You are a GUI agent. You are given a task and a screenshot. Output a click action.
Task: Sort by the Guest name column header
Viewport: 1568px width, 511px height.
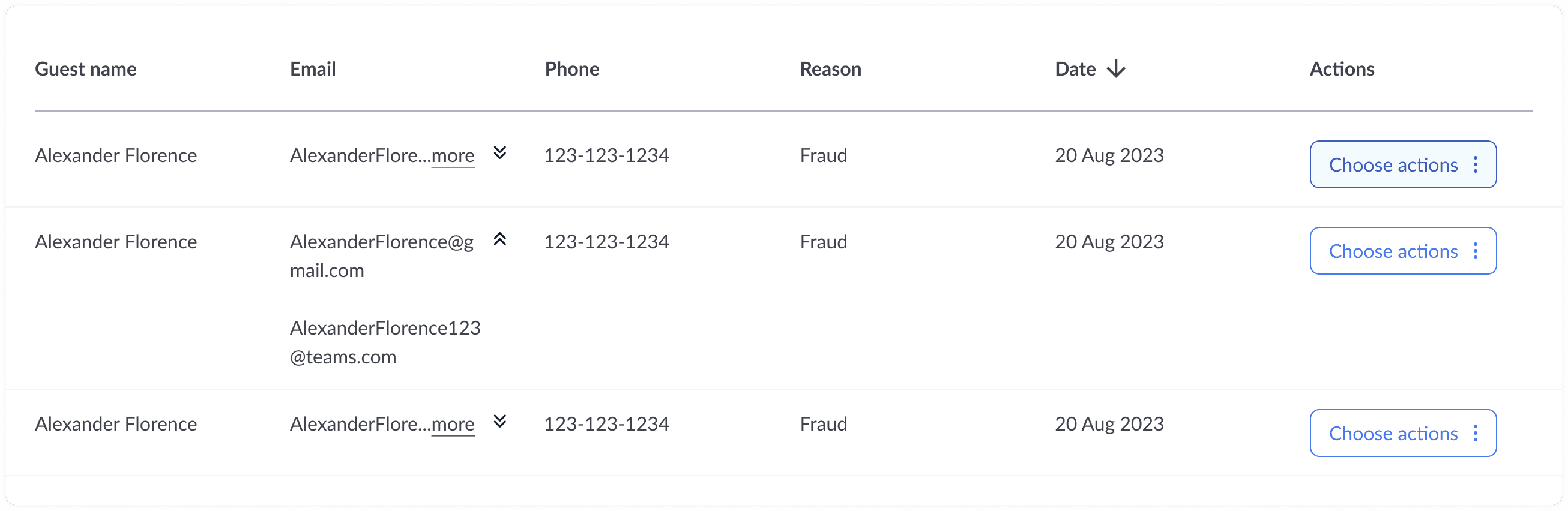(x=86, y=69)
